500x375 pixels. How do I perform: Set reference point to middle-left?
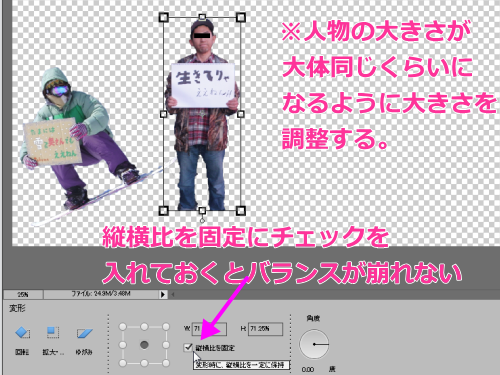coord(123,345)
